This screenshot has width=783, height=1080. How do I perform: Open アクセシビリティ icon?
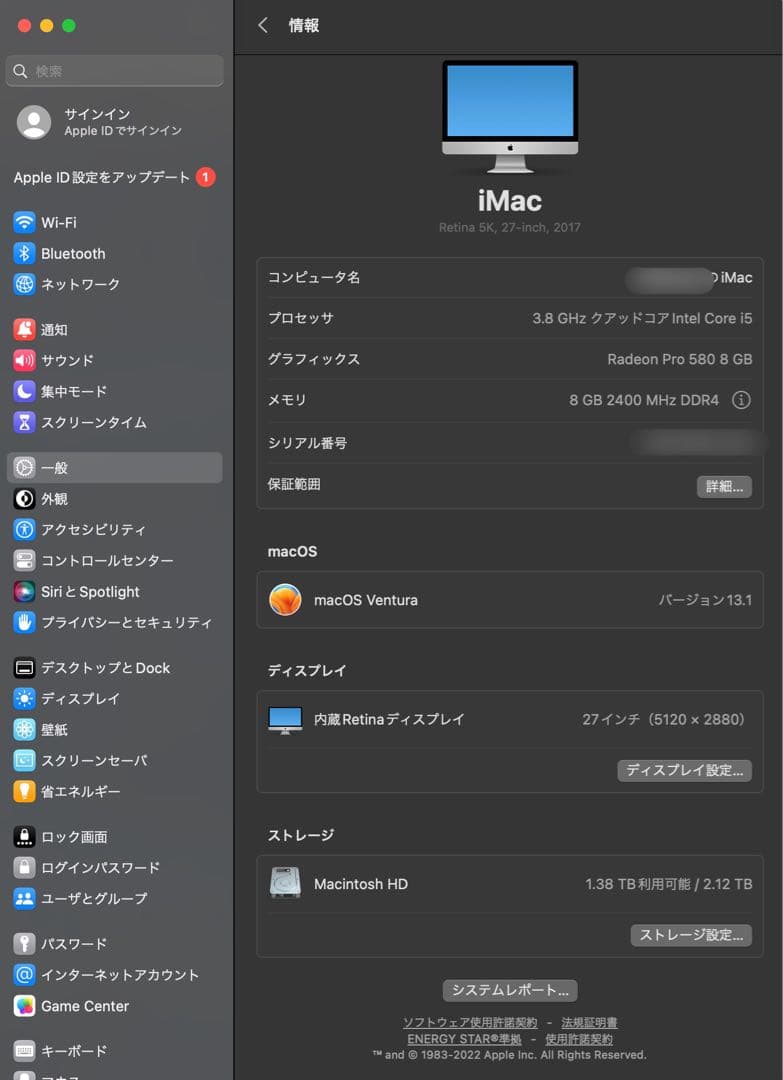24,530
